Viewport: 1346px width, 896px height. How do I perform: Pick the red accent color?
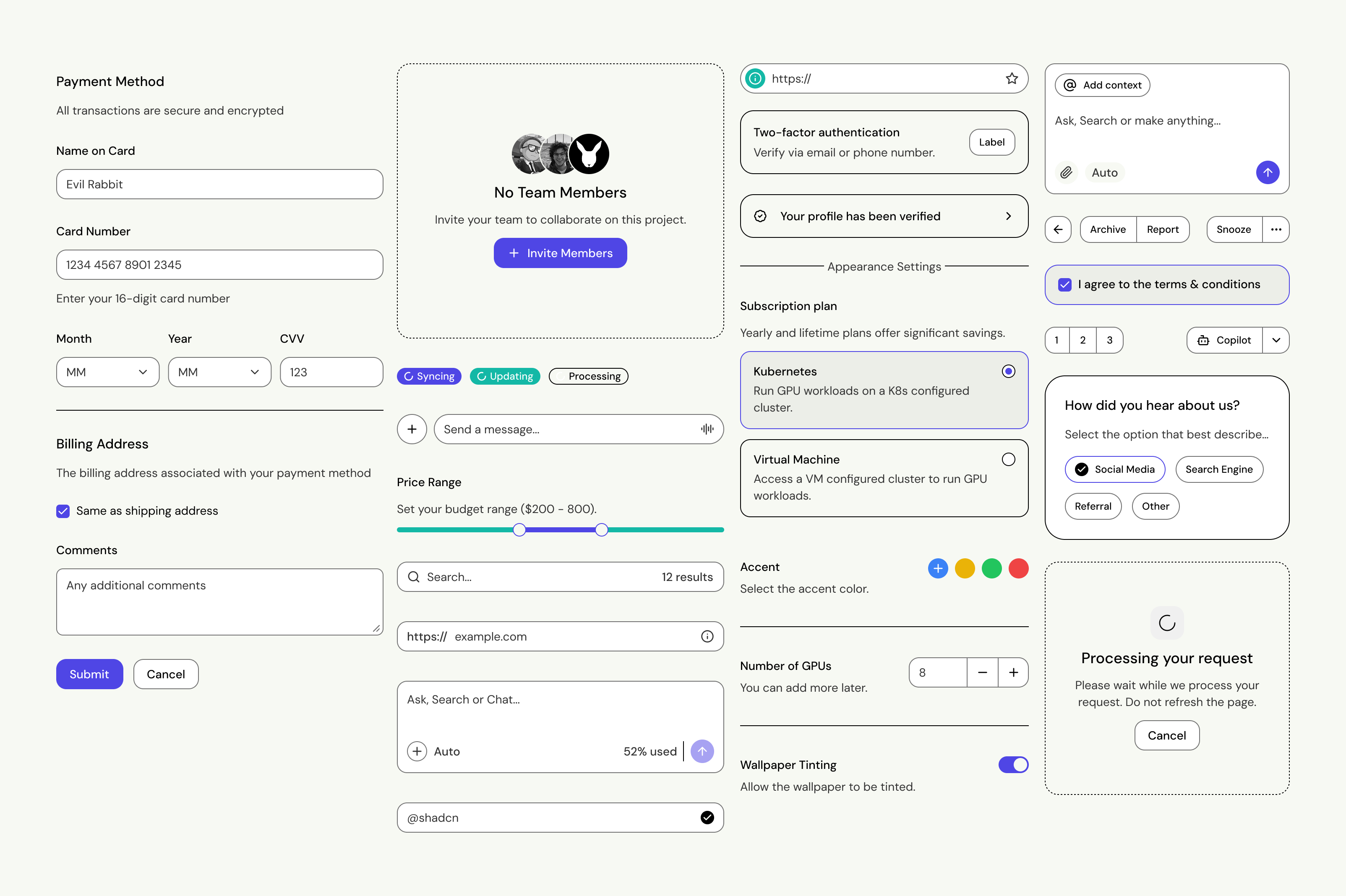pos(1018,568)
